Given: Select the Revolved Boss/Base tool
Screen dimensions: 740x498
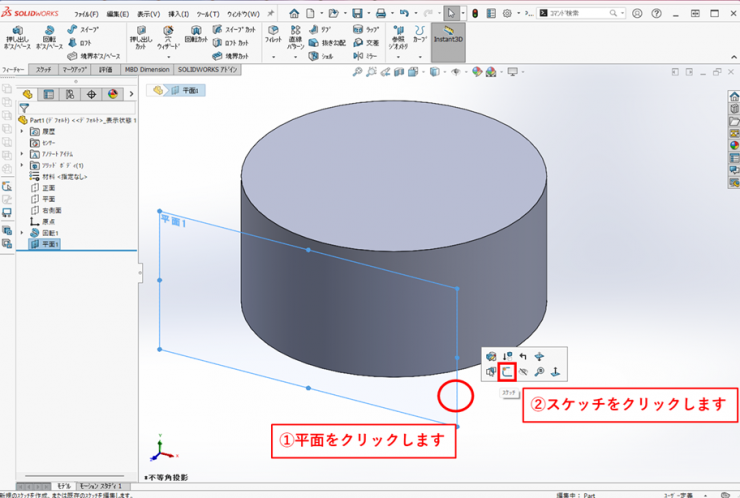Looking at the screenshot, I should (48, 37).
